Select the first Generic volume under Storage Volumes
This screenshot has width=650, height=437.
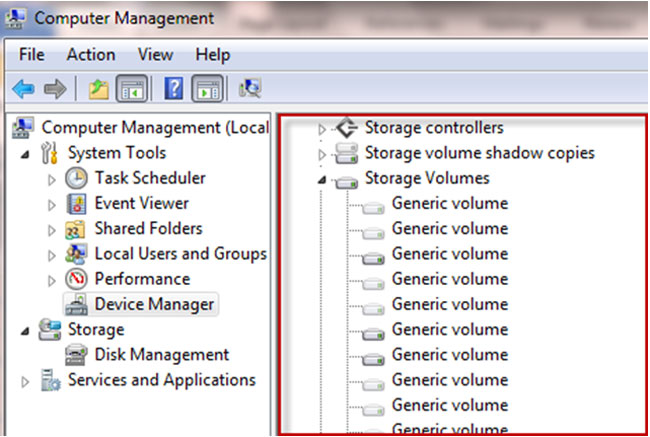coord(449,204)
